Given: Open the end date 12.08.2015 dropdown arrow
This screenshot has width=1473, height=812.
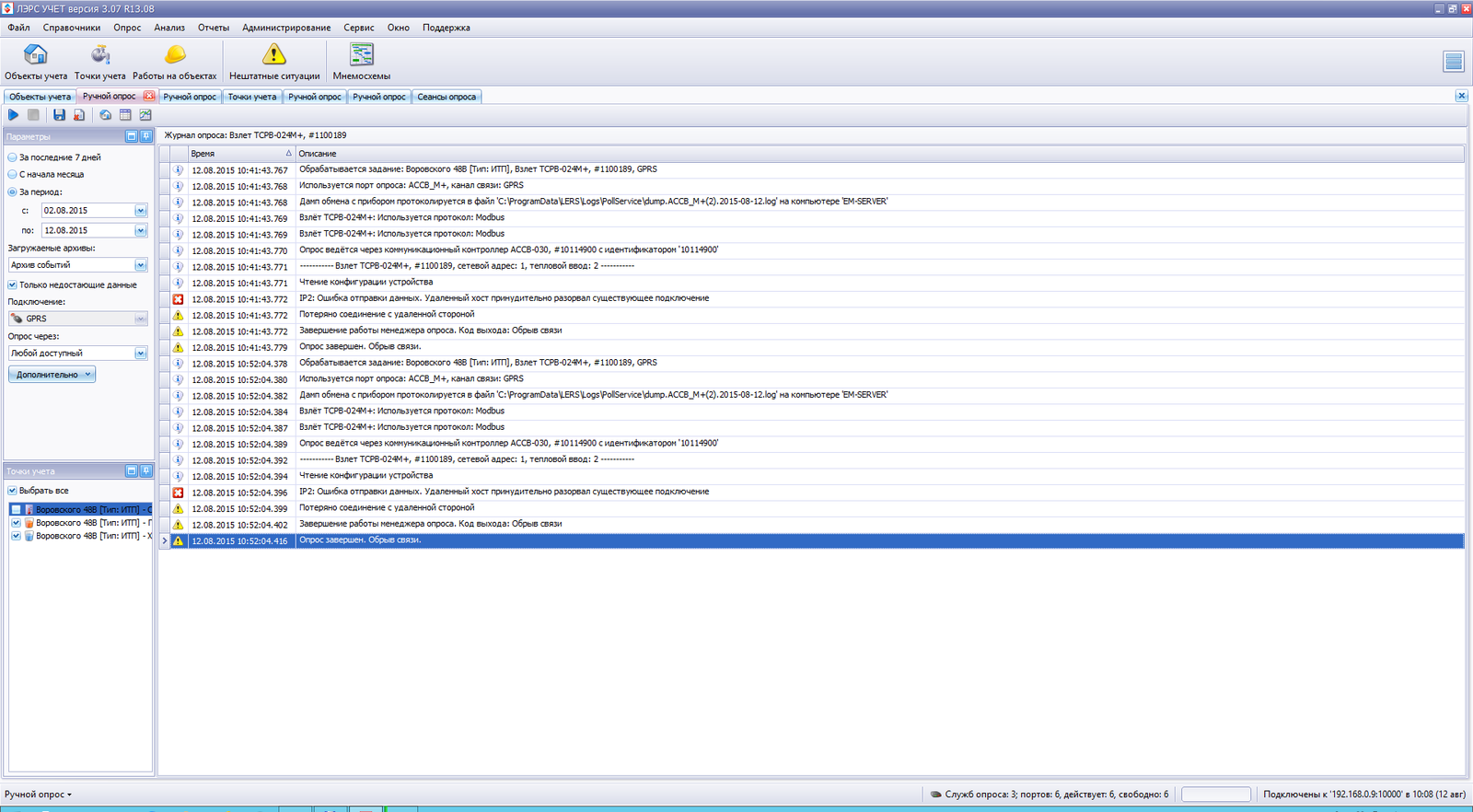Looking at the screenshot, I should [x=141, y=230].
